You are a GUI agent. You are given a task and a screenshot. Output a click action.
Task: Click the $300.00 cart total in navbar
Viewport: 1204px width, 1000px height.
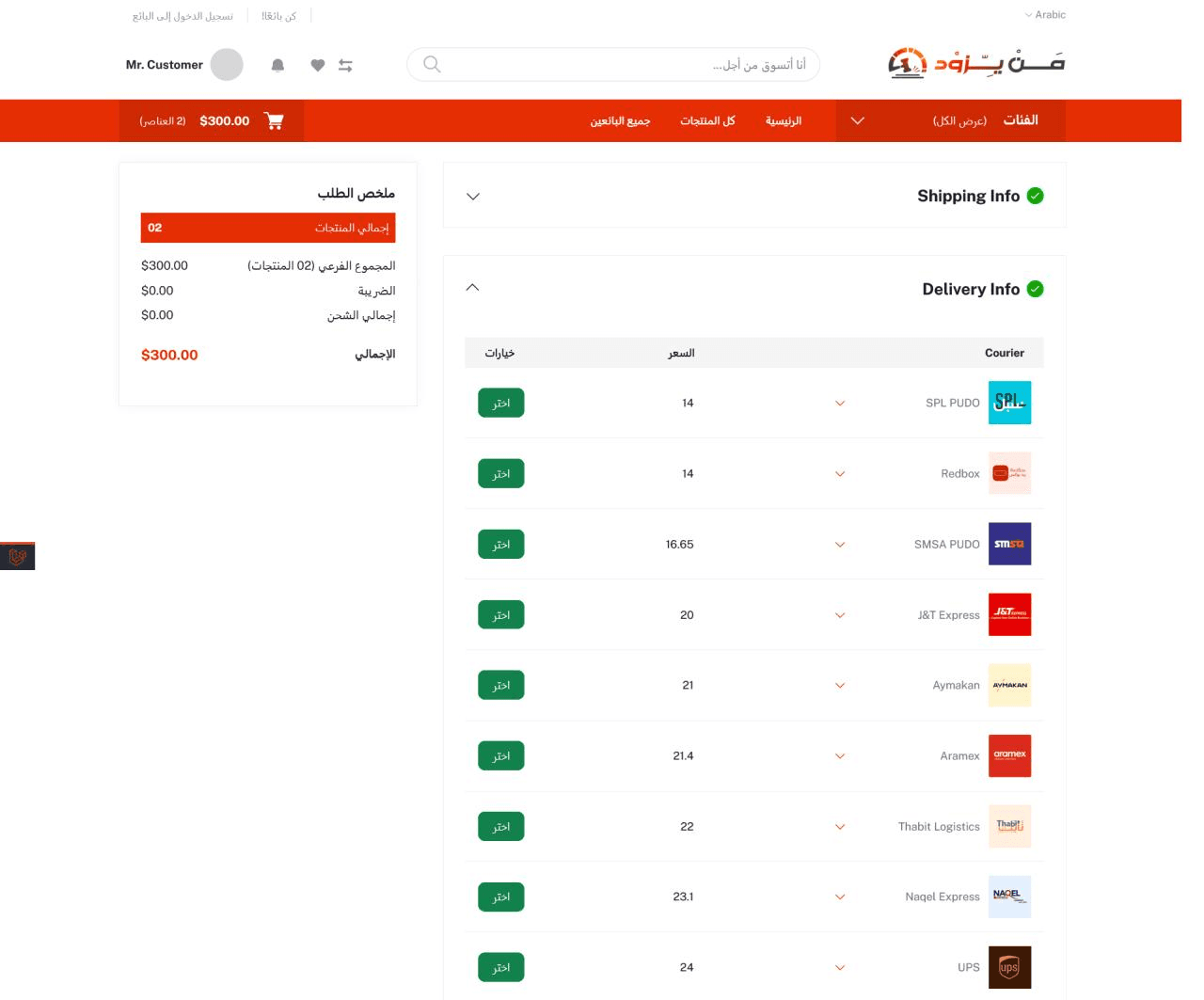(225, 120)
